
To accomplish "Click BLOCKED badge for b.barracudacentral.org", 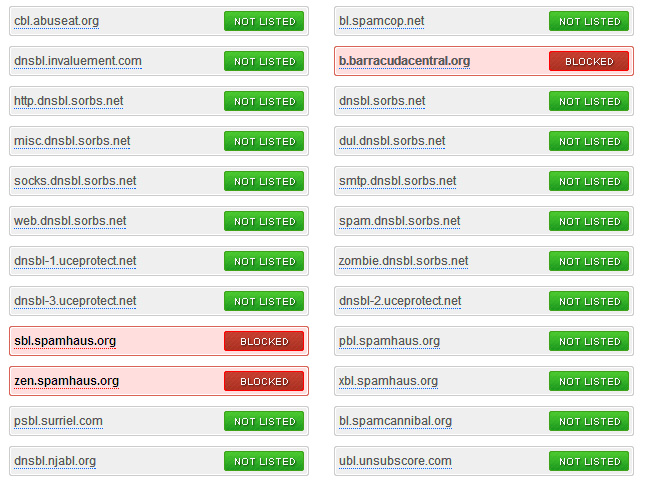I will [589, 61].
